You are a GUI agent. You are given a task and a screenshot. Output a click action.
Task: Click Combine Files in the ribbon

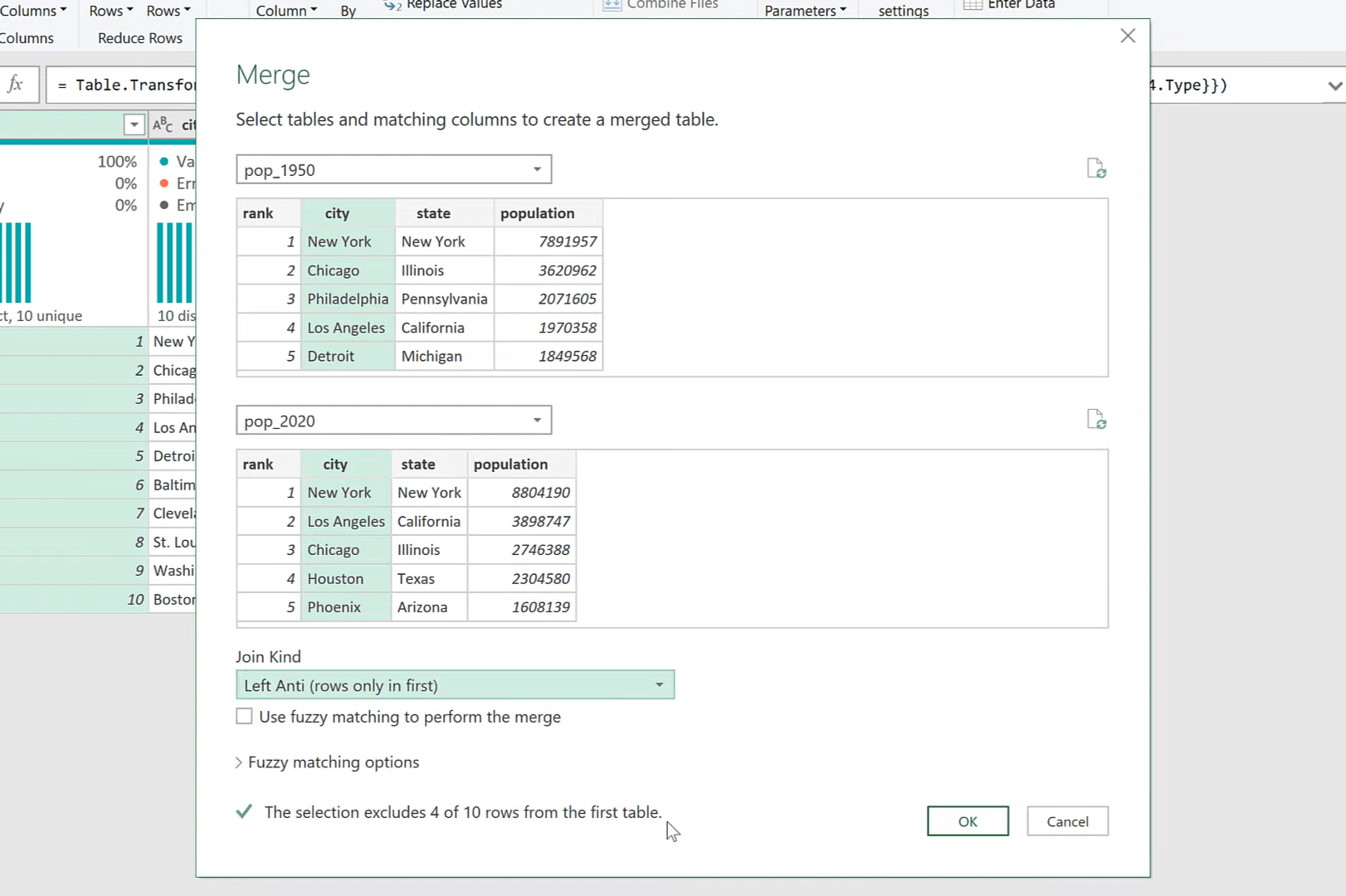pyautogui.click(x=662, y=5)
